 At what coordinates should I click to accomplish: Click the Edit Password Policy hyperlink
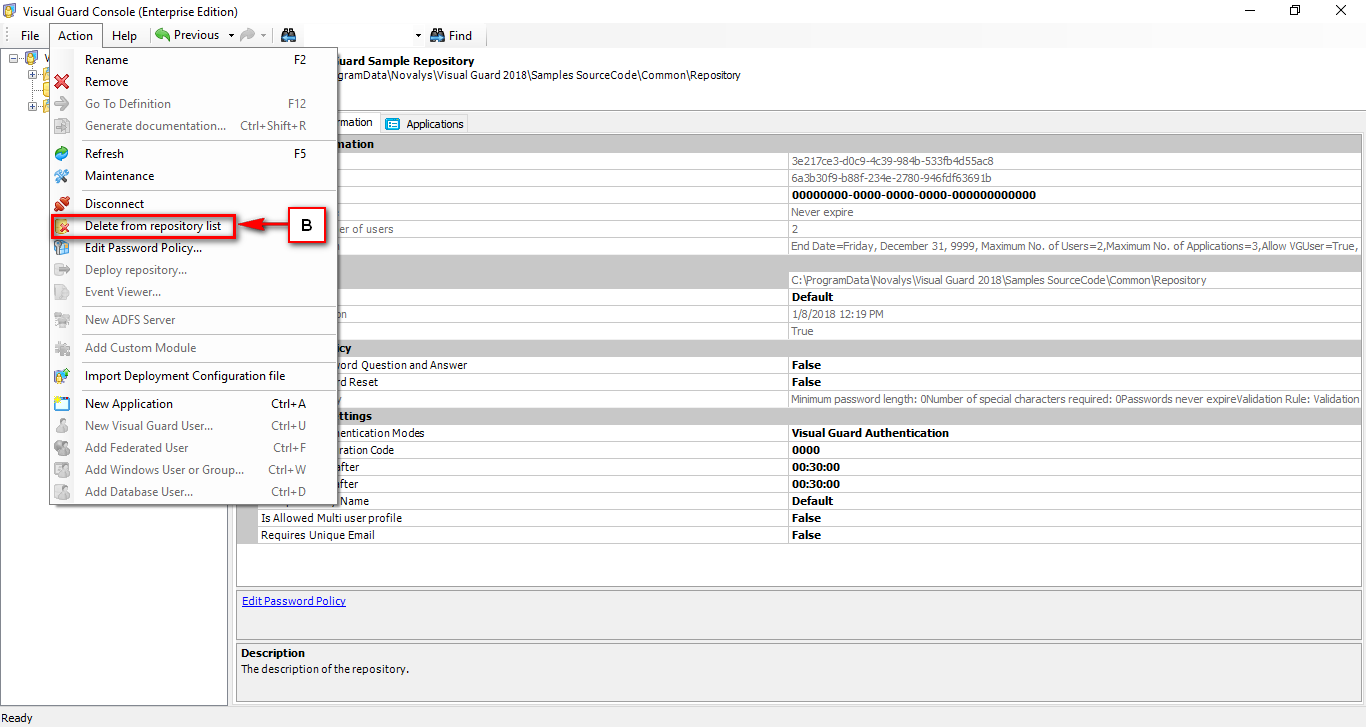point(293,600)
